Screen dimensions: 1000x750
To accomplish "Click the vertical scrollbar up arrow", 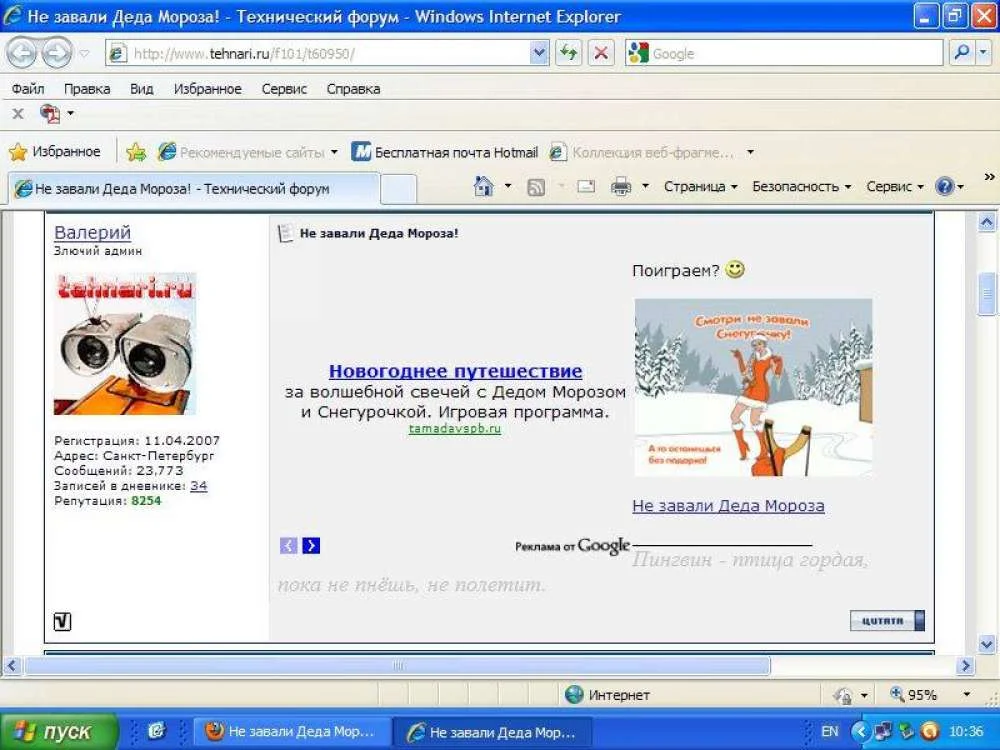I will click(x=987, y=222).
